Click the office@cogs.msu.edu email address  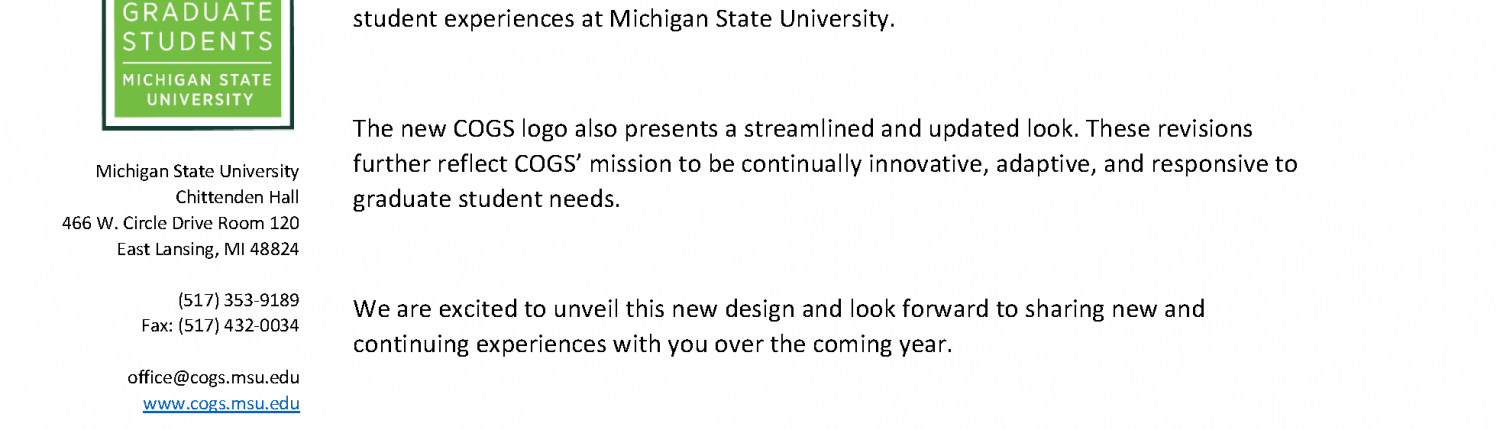214,378
